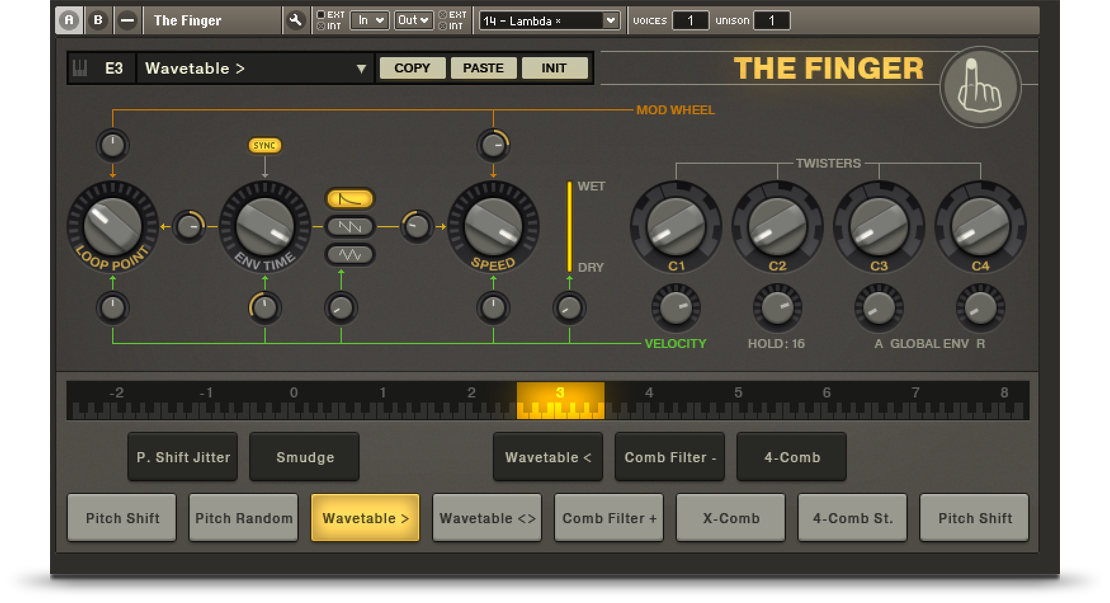The width and height of the screenshot is (1110, 603).
Task: Open the Out routing dropdown
Action: (413, 21)
